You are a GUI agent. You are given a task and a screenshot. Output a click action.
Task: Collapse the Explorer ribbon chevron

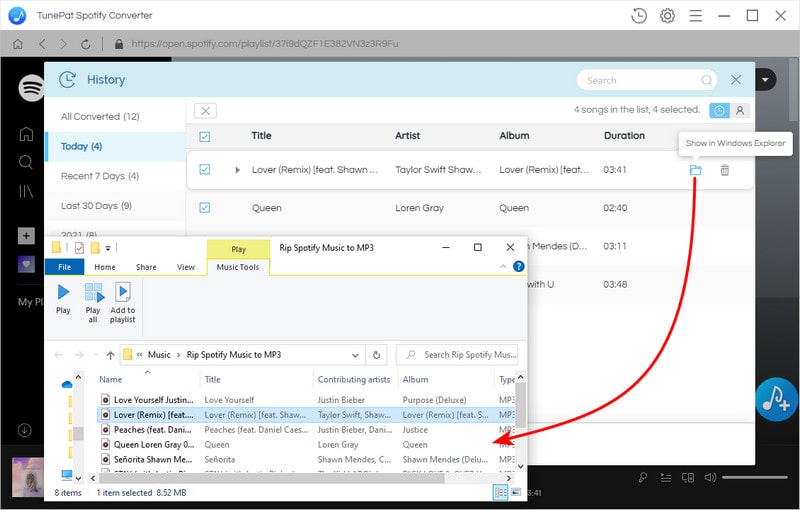(x=503, y=266)
